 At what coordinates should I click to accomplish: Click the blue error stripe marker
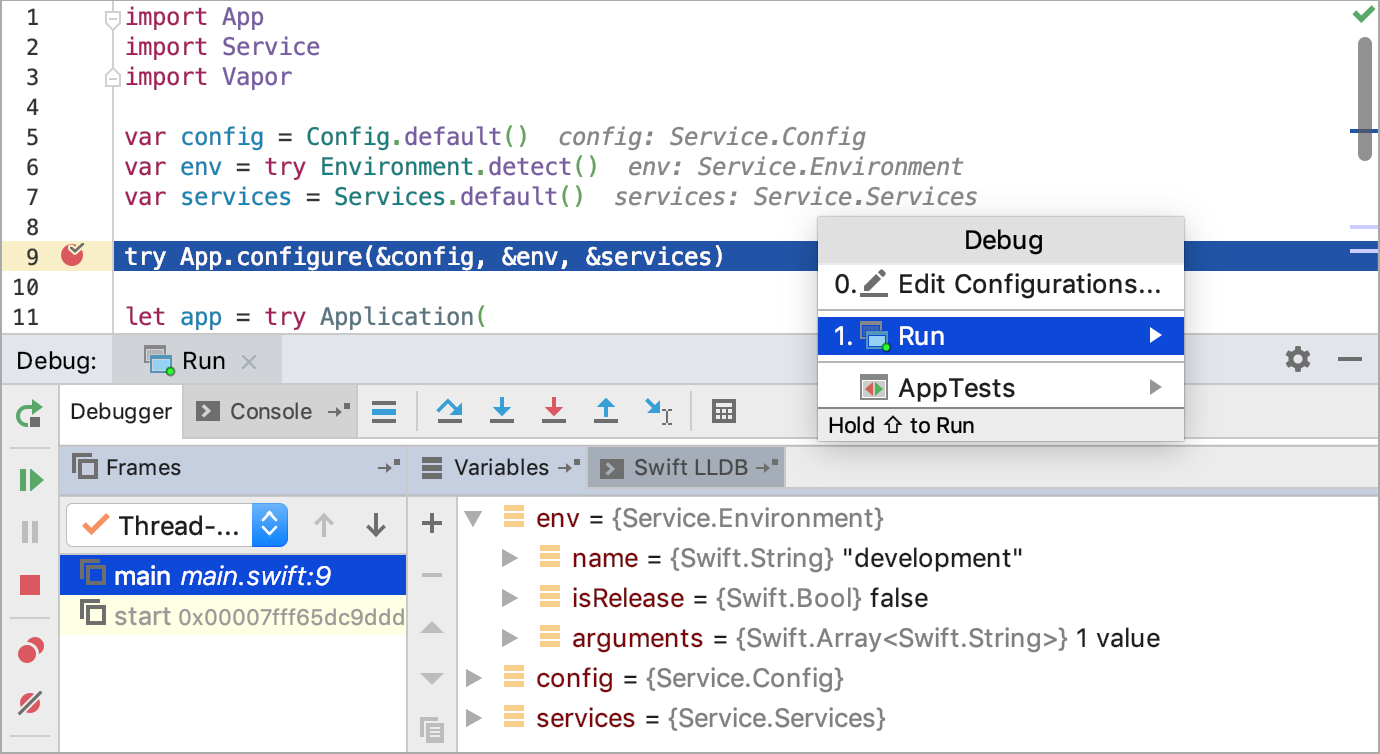[1364, 131]
